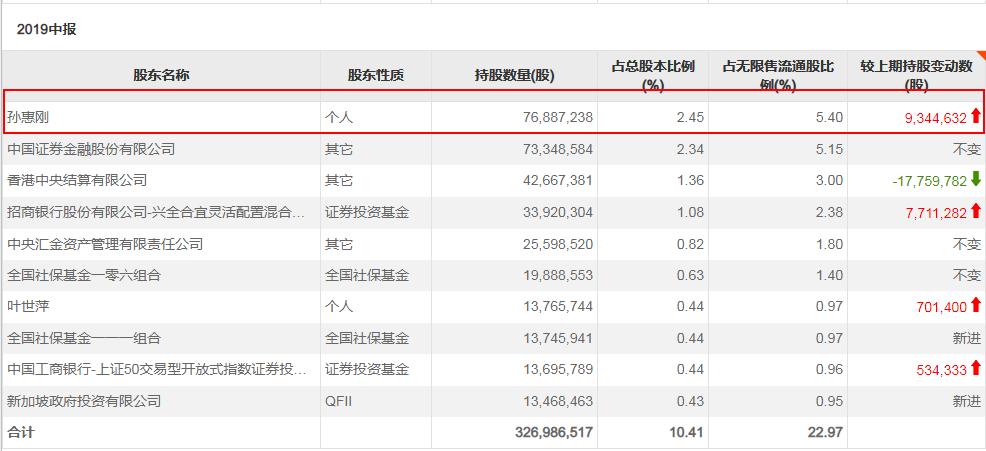Click the 较上期持股变动数 column header
The height and width of the screenshot is (451, 986).
(x=916, y=75)
